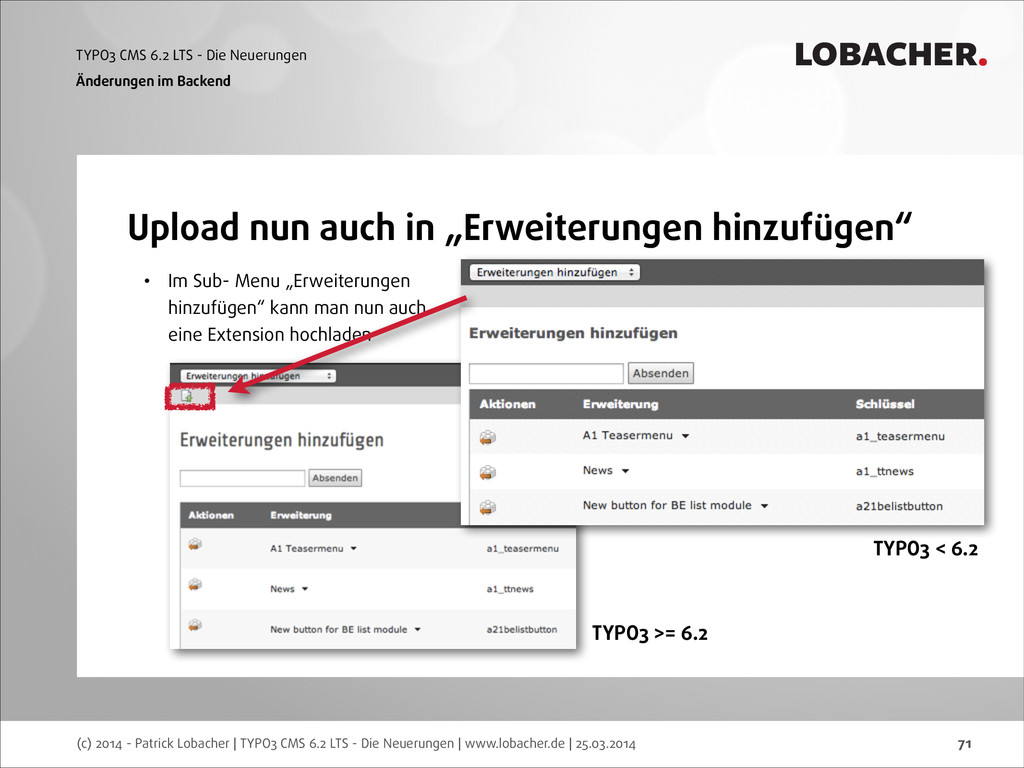The image size is (1024, 768).
Task: Expand A1 Teasermenu version arrow in older TYPO3 panel
Action: tap(685, 436)
